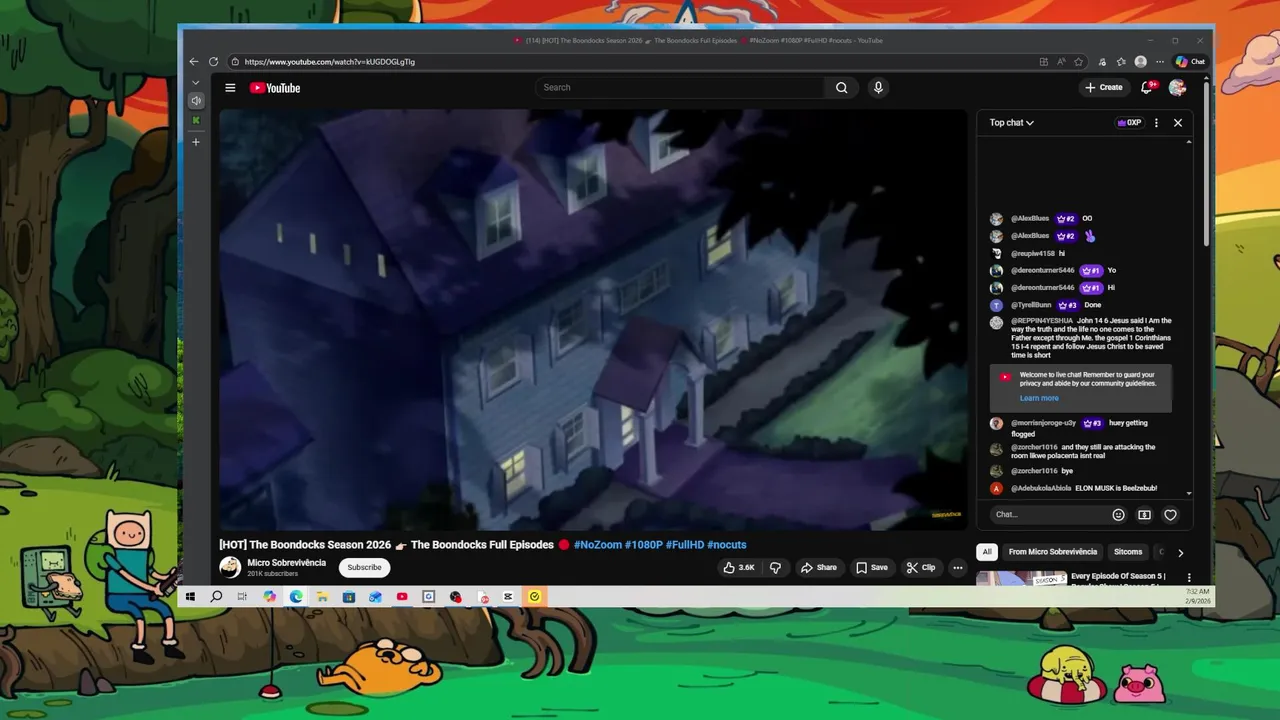
Task: Switch to the green icon vertical tab
Action: (196, 120)
